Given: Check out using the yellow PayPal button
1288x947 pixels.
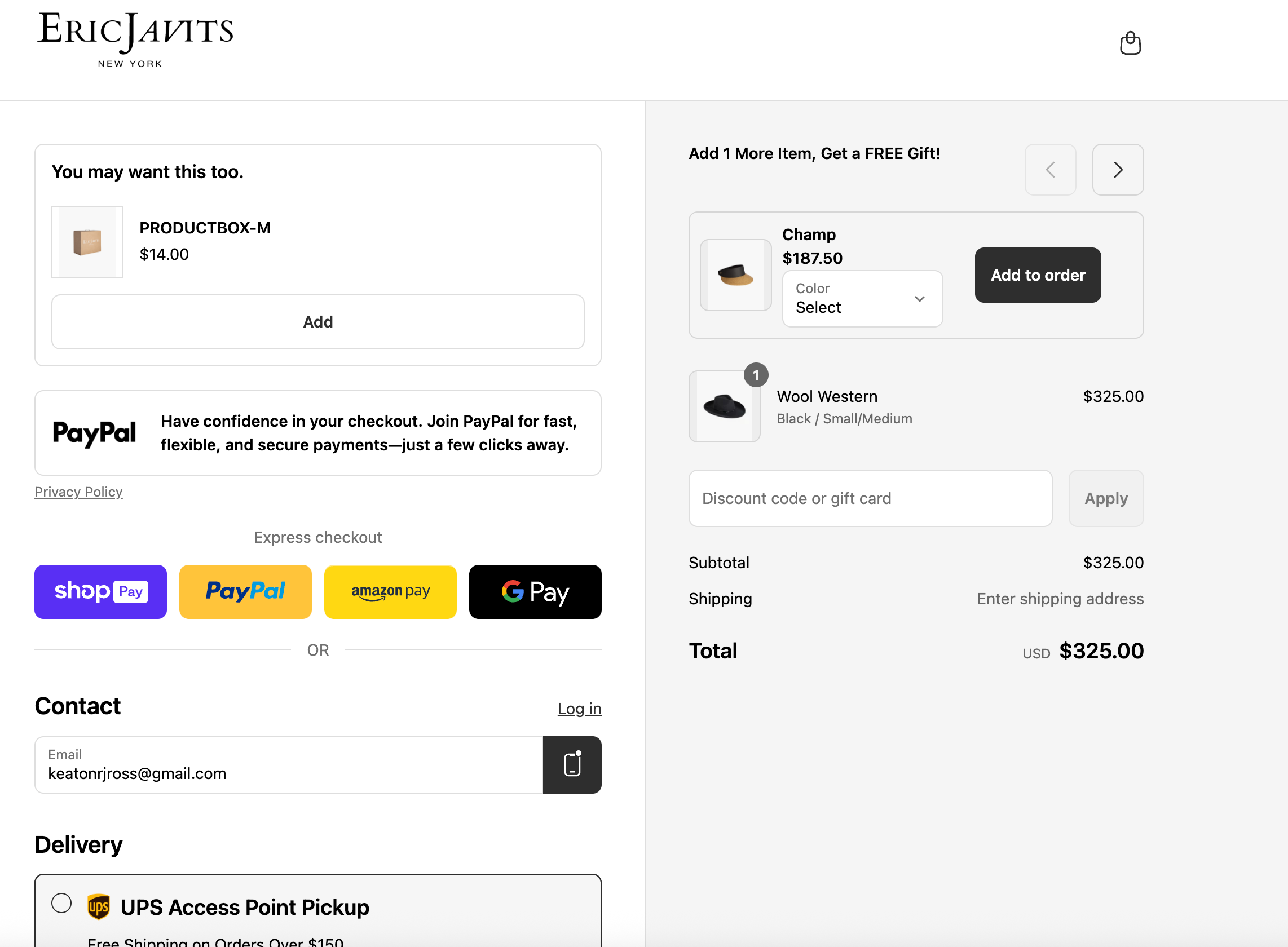Looking at the screenshot, I should click(x=245, y=591).
